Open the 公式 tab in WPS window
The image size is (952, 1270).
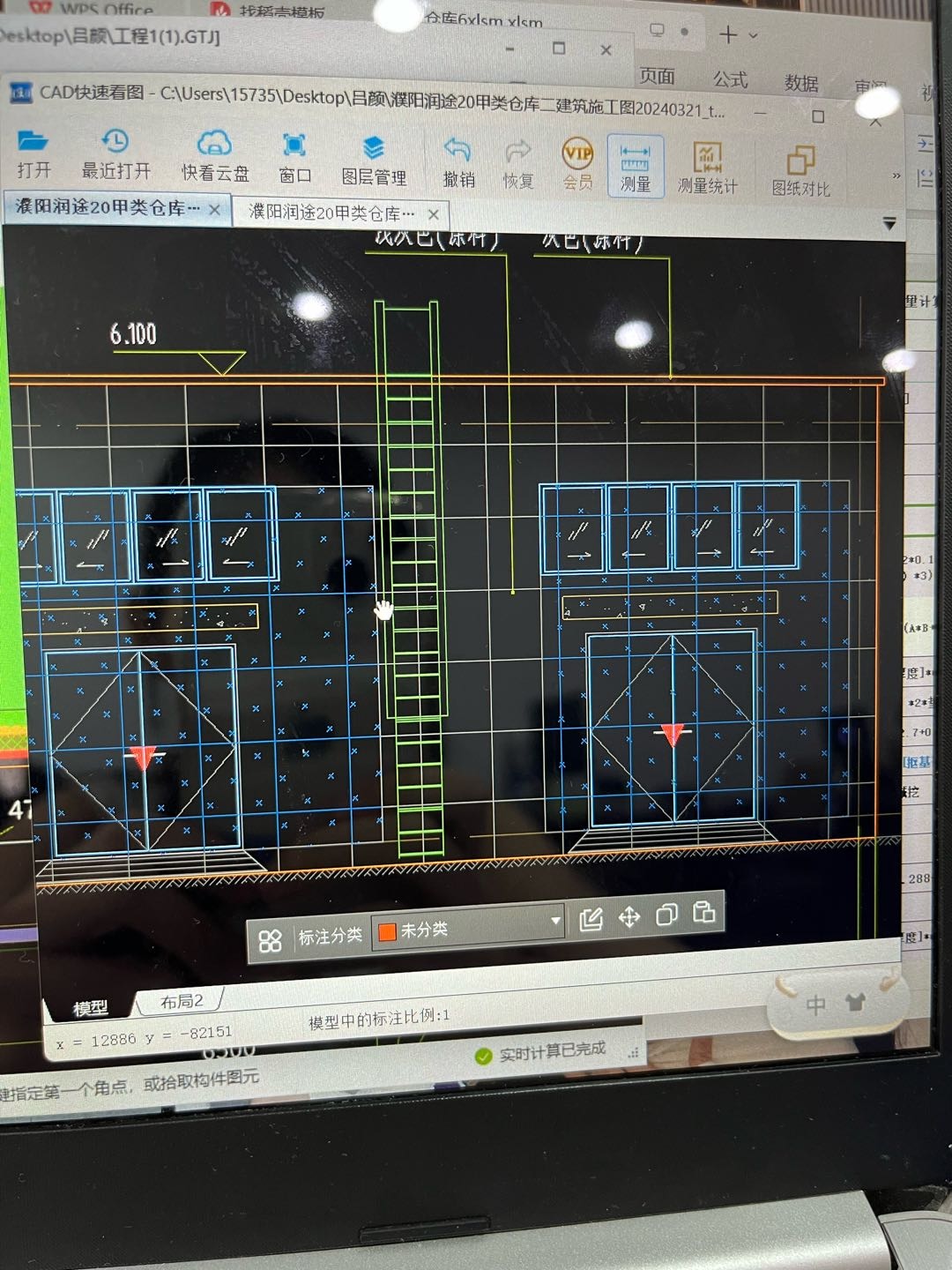click(x=730, y=79)
